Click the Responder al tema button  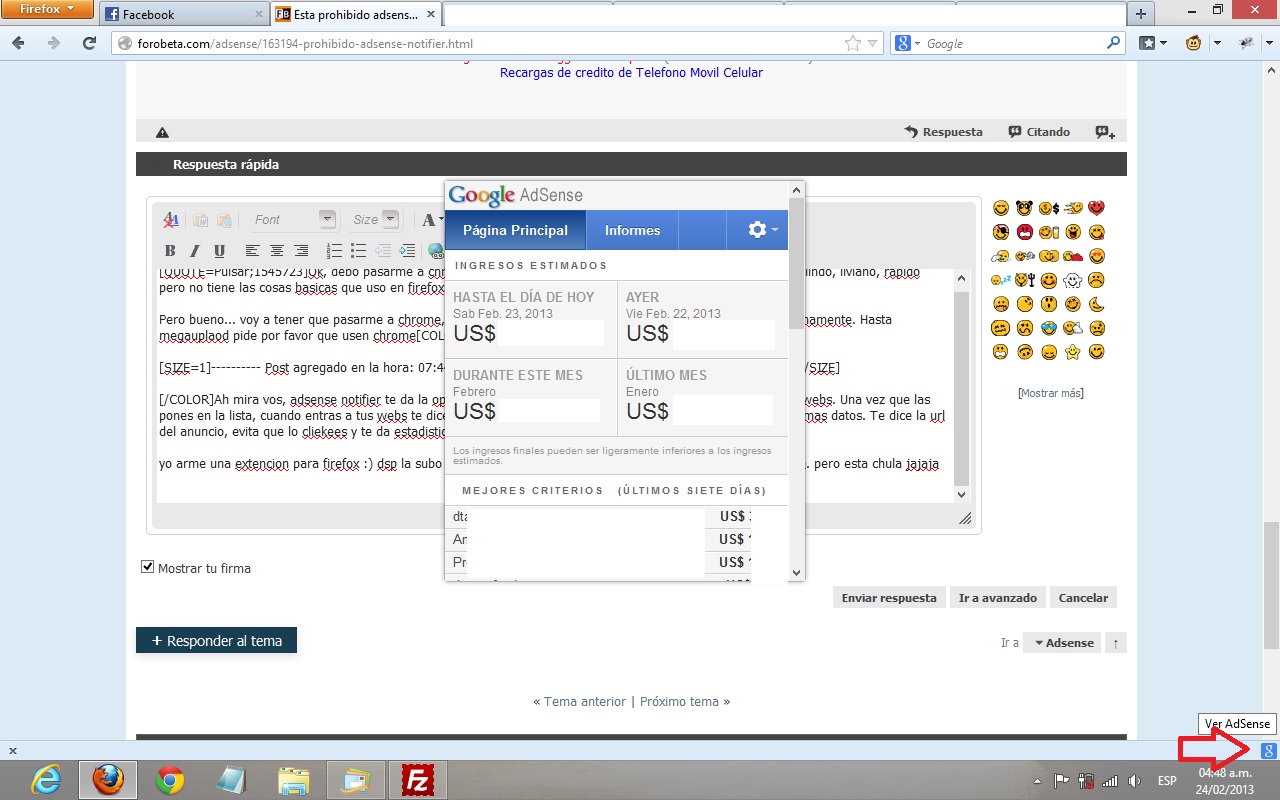click(216, 641)
